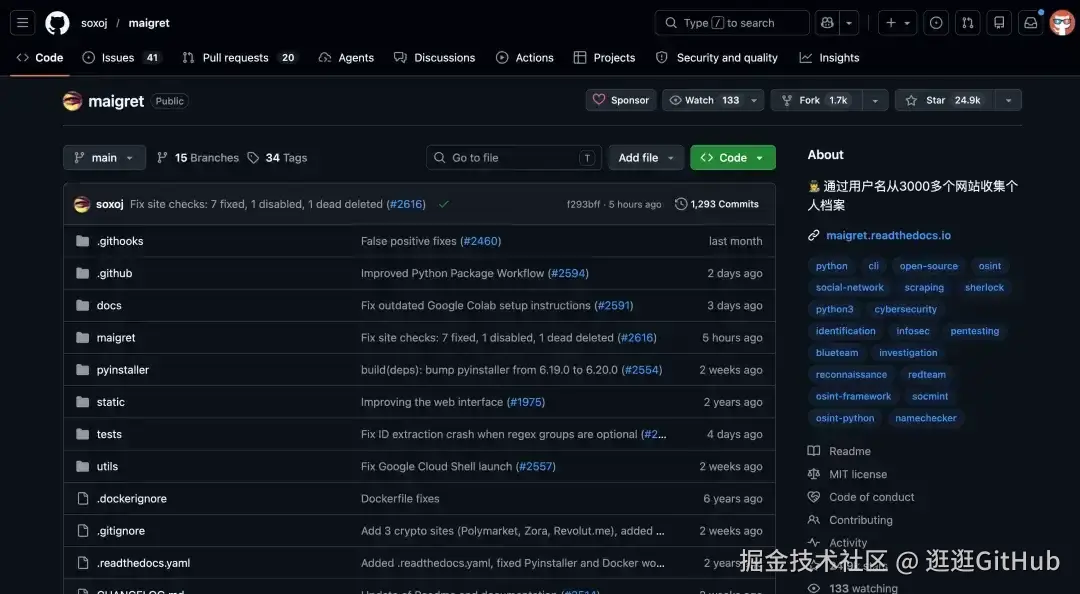The height and width of the screenshot is (594, 1080).
Task: Switch to the Code tab
Action: [x=39, y=58]
